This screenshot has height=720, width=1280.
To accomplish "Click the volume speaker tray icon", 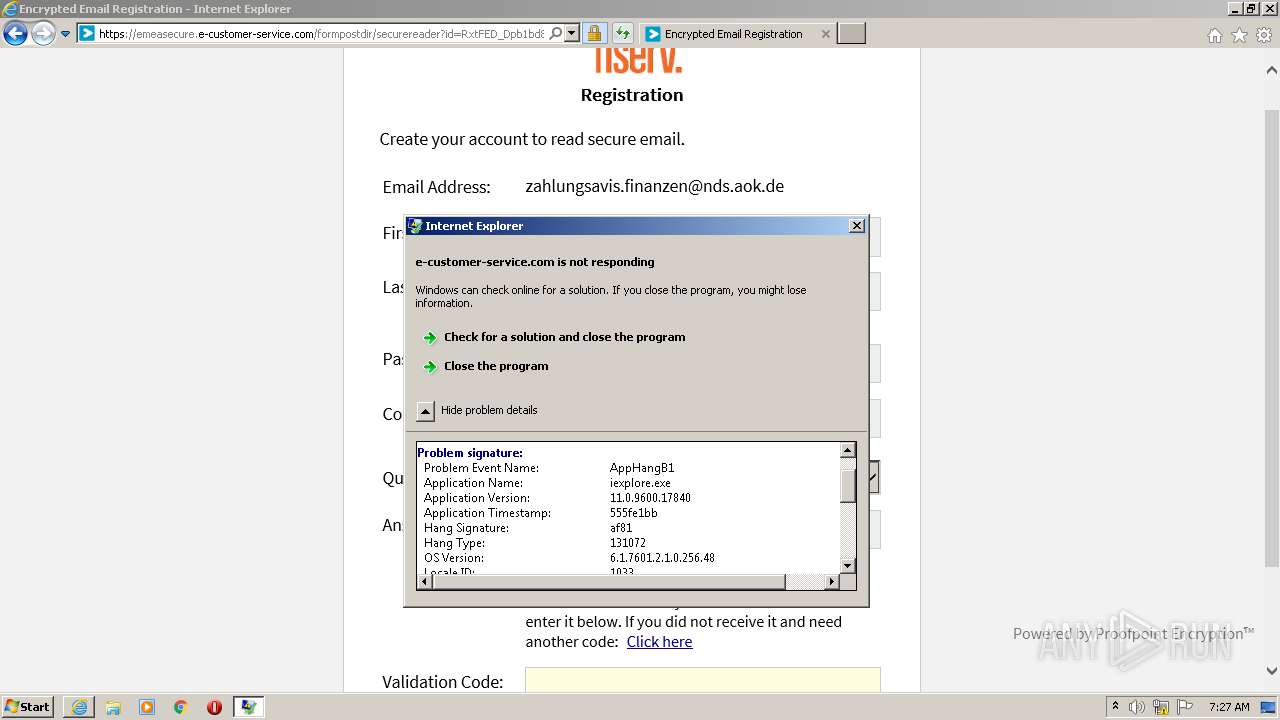I will (1137, 707).
